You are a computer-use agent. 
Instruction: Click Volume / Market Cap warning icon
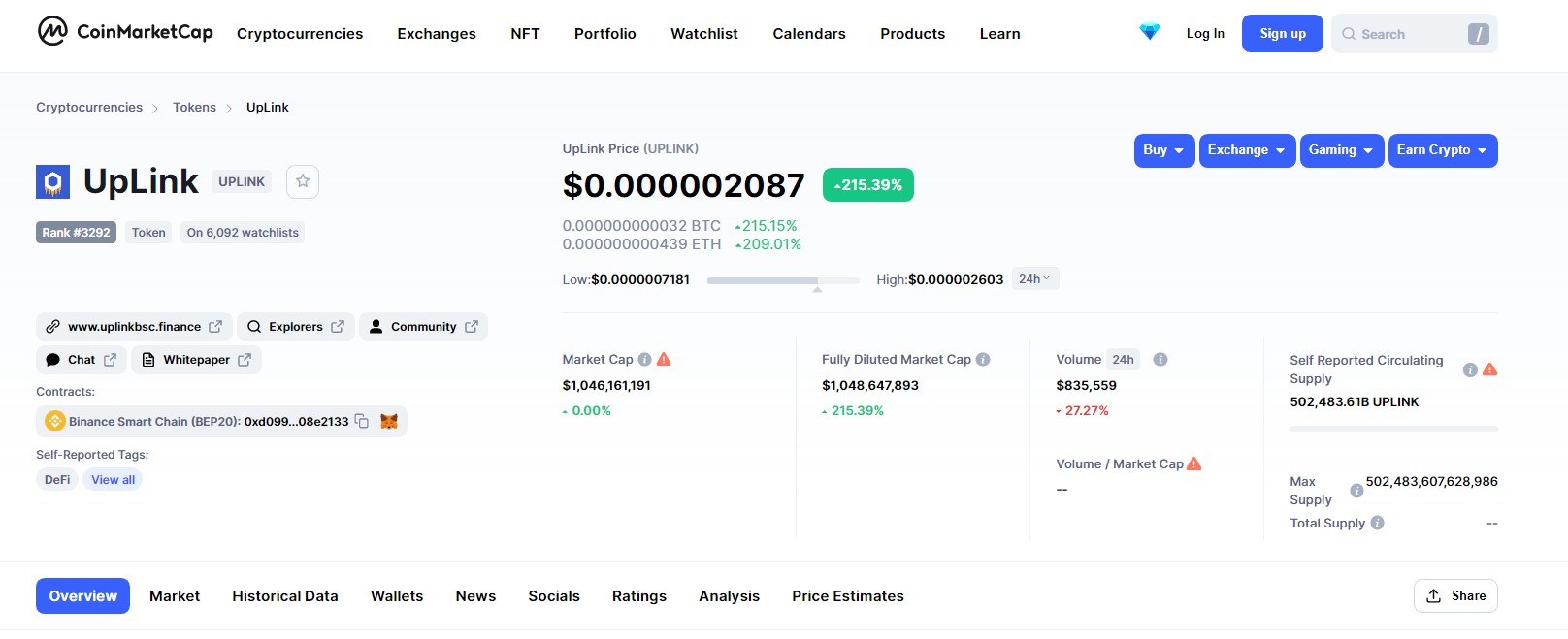(x=1194, y=463)
